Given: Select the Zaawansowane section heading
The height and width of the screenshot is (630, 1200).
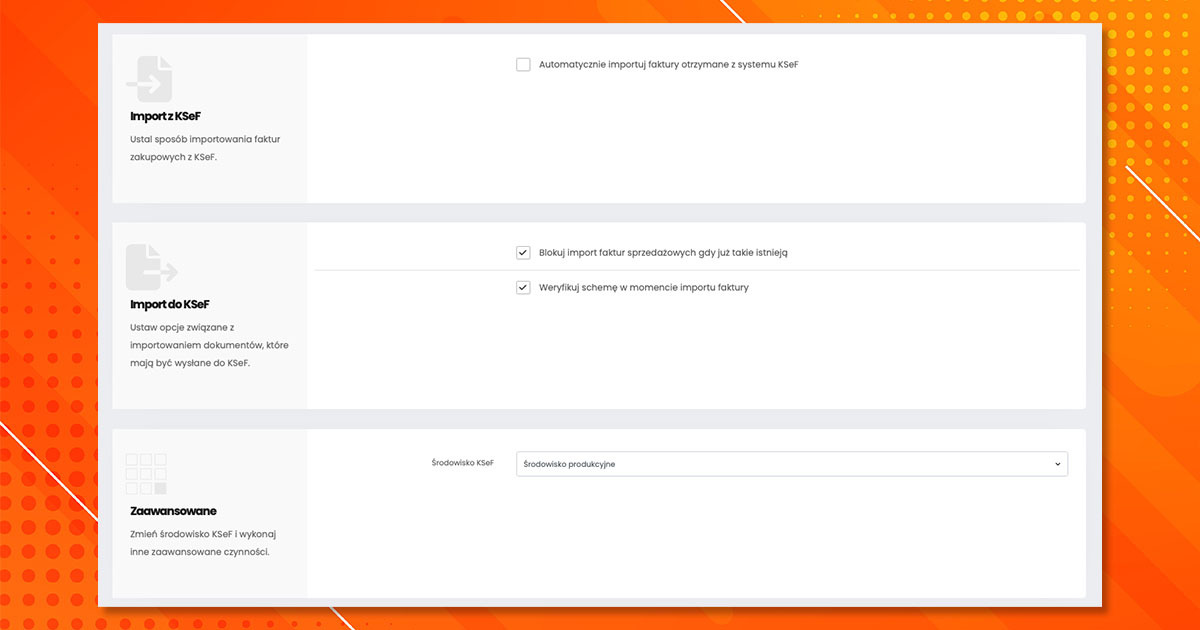Looking at the screenshot, I should pos(173,511).
